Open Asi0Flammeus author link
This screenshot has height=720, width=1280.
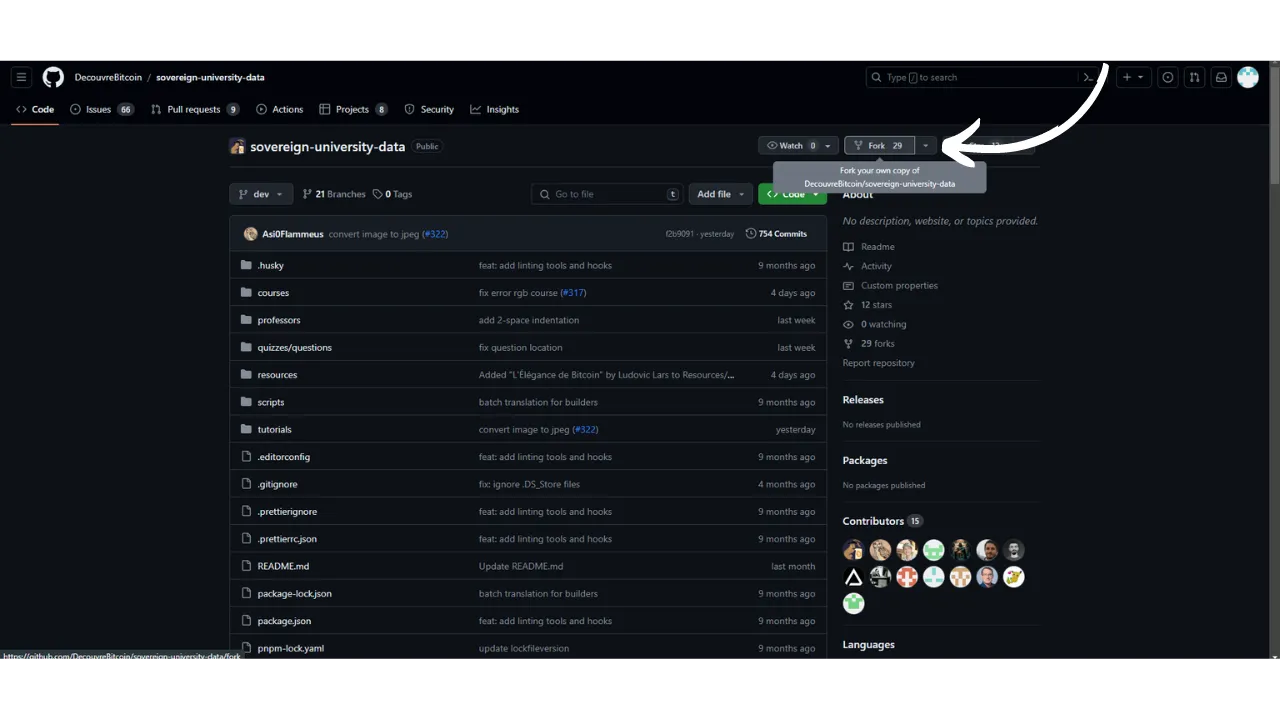293,234
